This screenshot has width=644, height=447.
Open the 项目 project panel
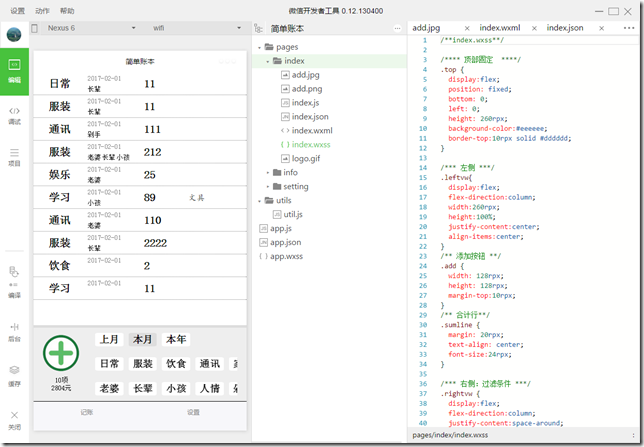pyautogui.click(x=14, y=157)
